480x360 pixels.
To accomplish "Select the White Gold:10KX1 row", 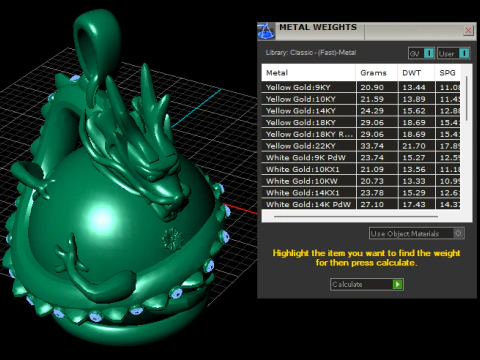I will pos(361,169).
